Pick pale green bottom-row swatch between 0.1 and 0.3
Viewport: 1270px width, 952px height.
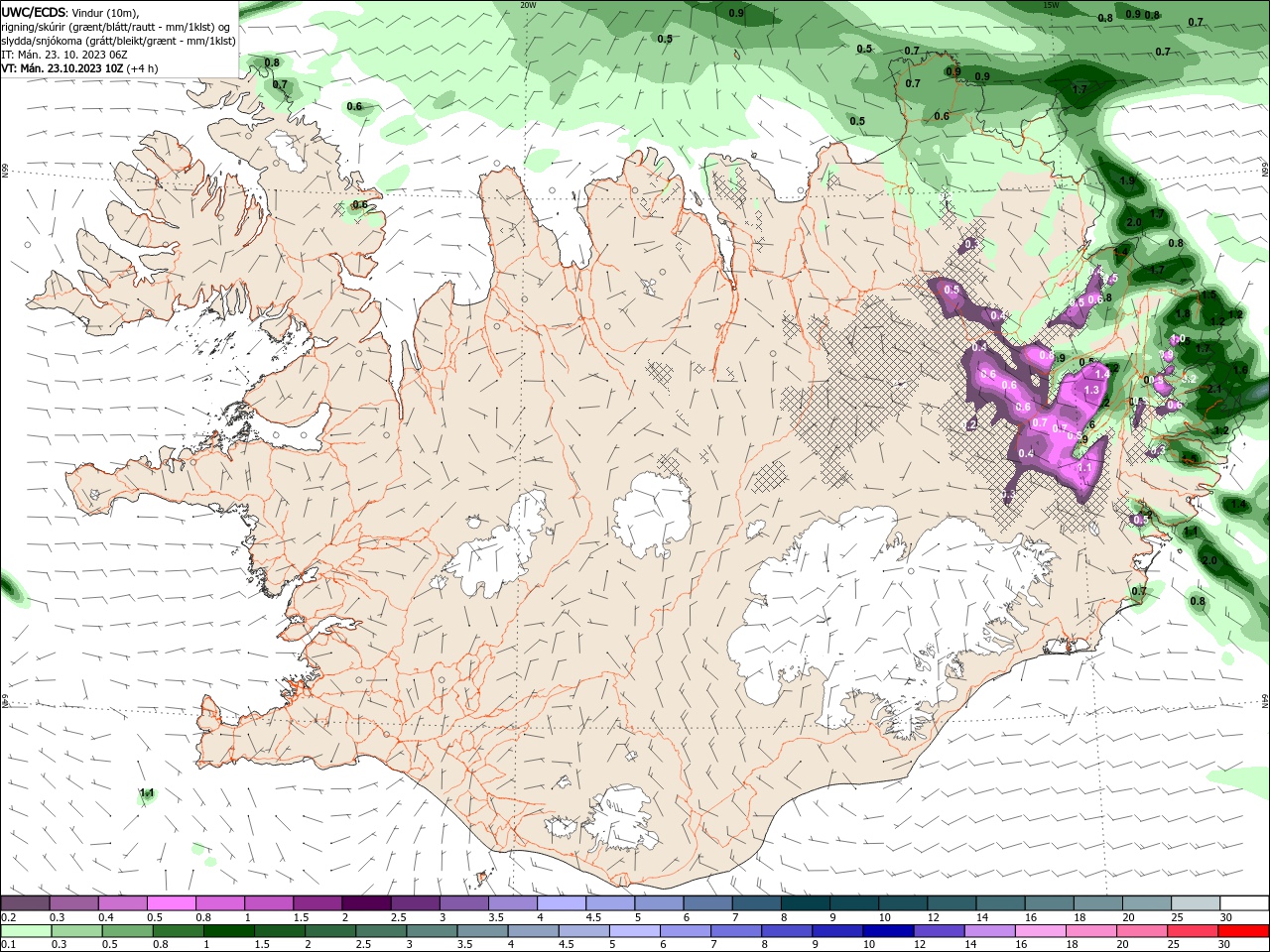click(x=27, y=931)
